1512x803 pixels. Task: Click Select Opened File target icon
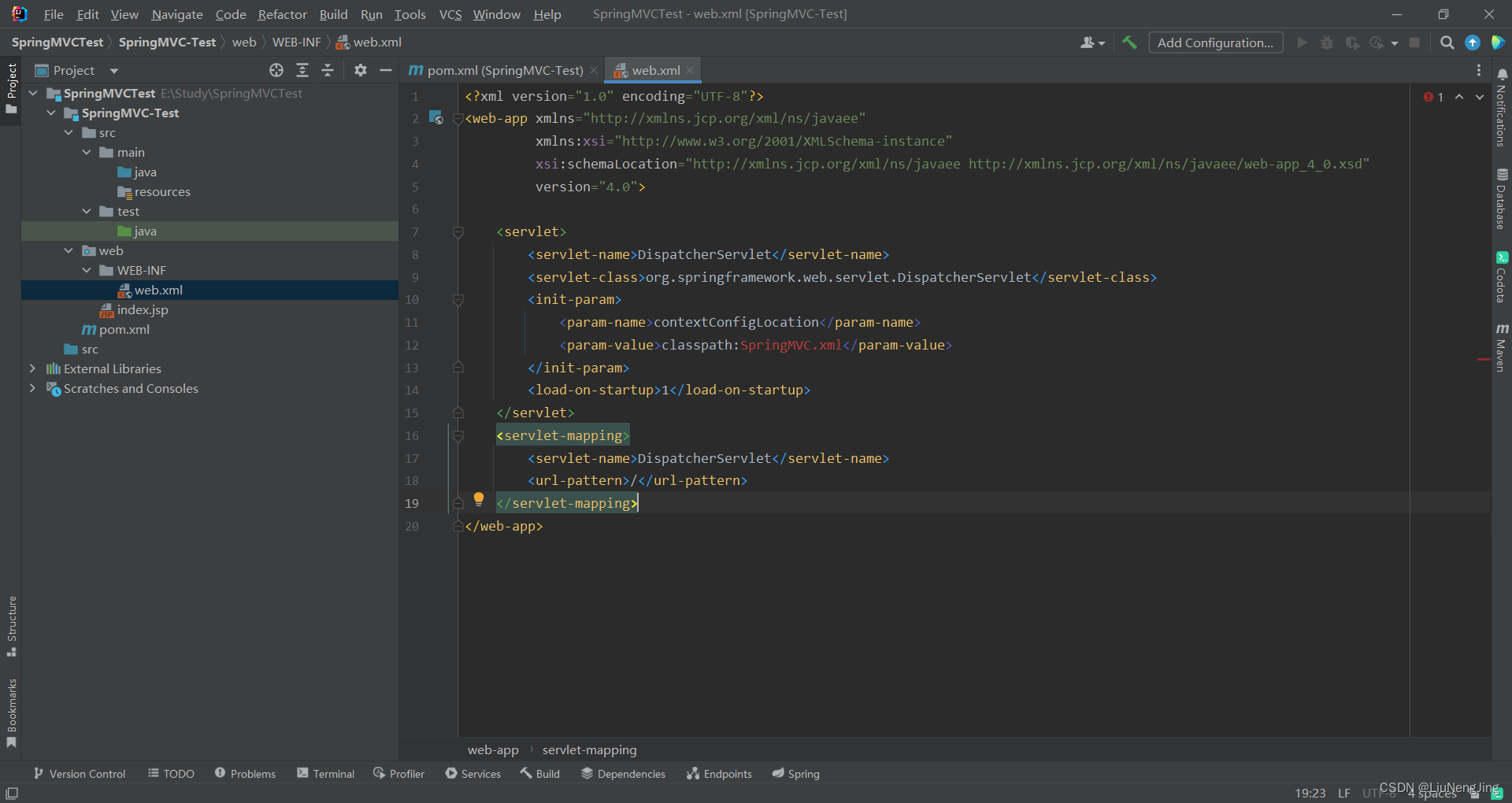pos(276,70)
